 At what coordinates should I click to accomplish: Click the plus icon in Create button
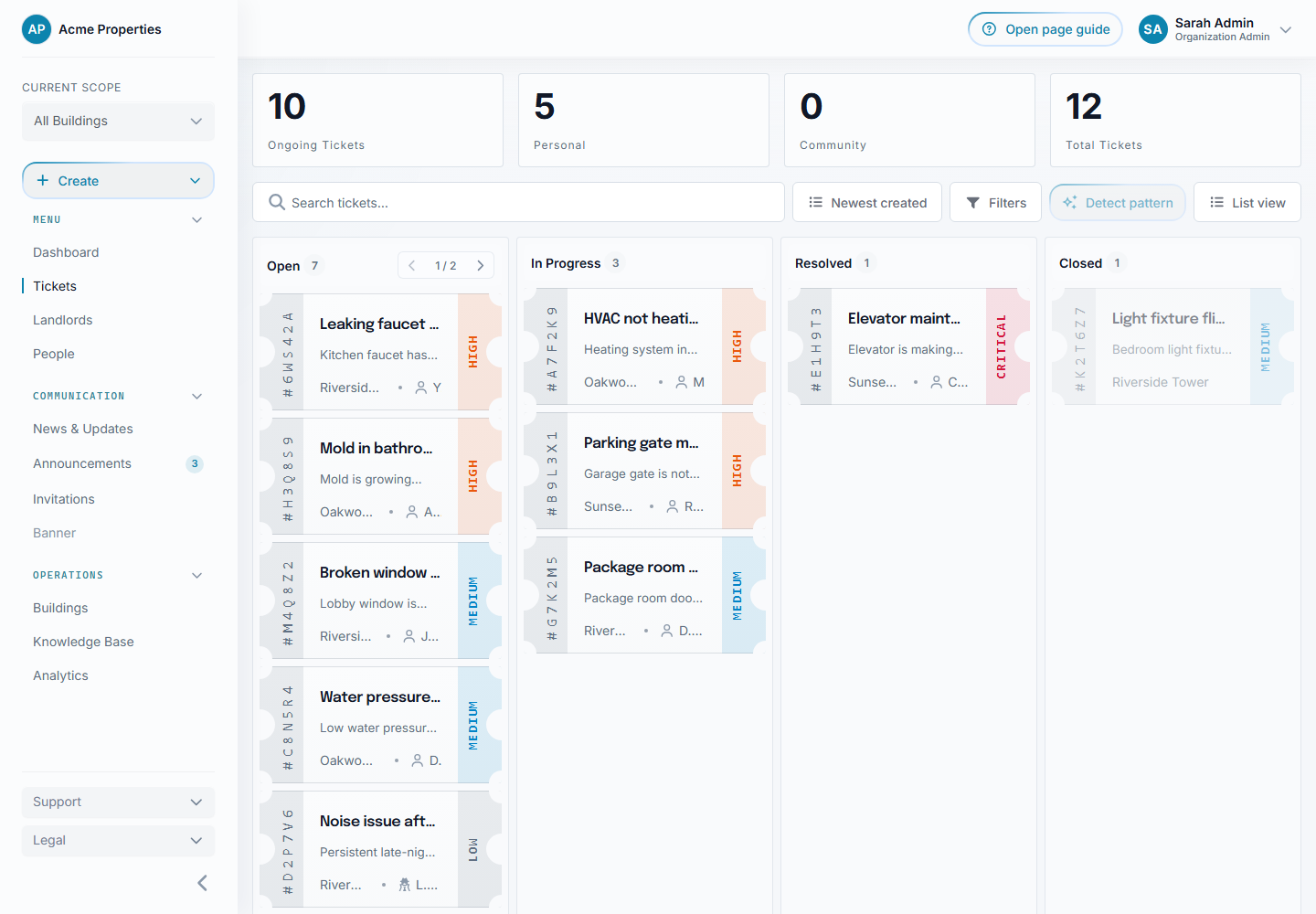(42, 181)
